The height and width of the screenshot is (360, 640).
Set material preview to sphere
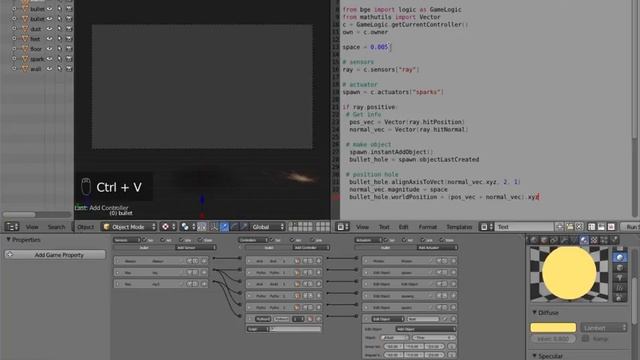pos(620,258)
